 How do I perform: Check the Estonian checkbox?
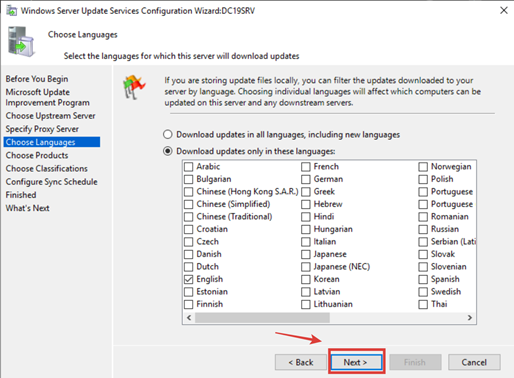tap(189, 292)
